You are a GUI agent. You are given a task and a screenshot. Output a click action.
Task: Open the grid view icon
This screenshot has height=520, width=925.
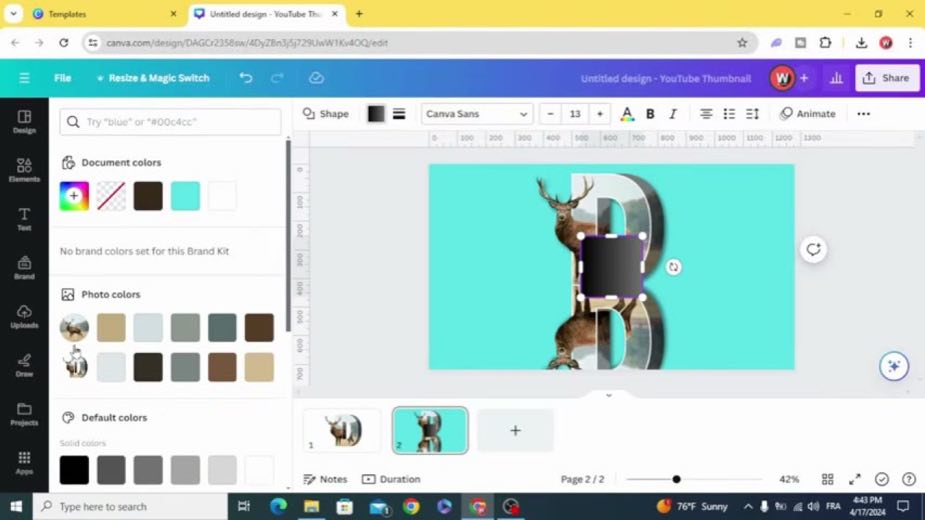tap(828, 479)
